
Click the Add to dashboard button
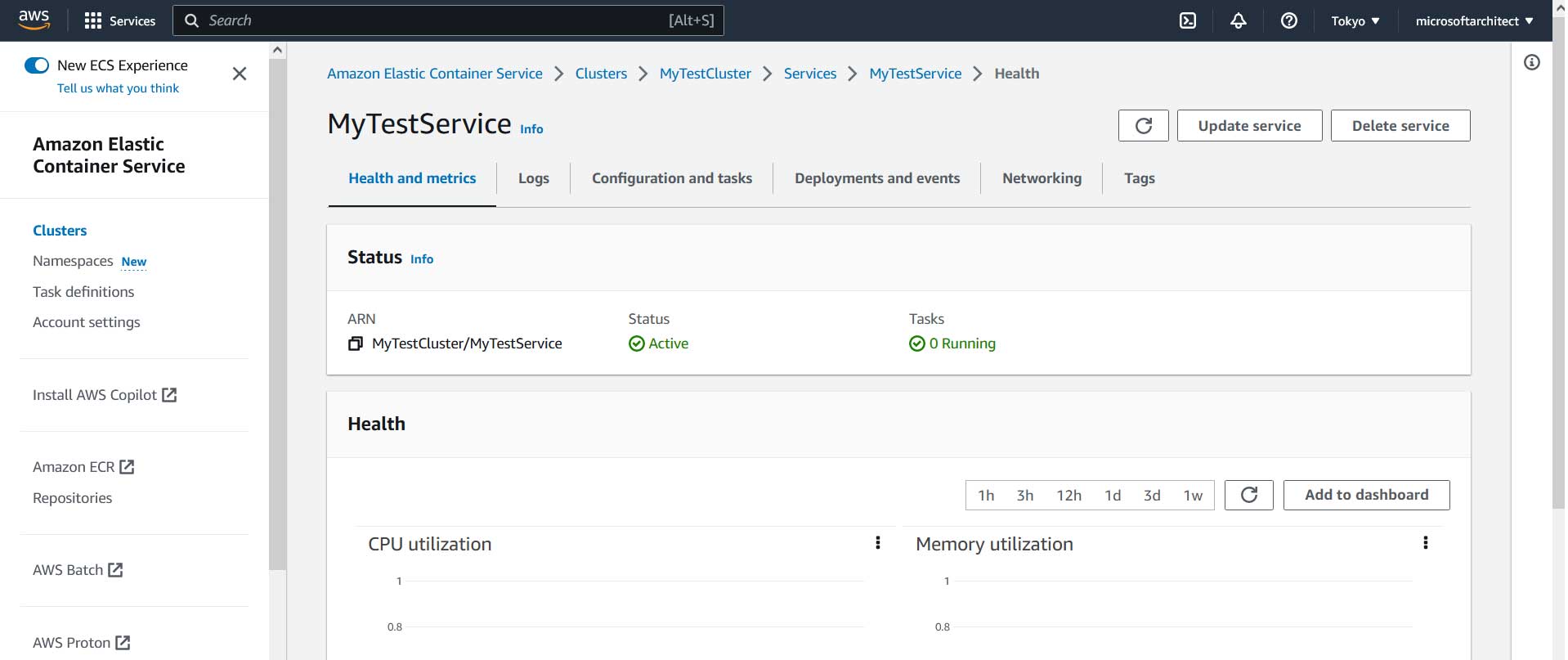[1367, 495]
